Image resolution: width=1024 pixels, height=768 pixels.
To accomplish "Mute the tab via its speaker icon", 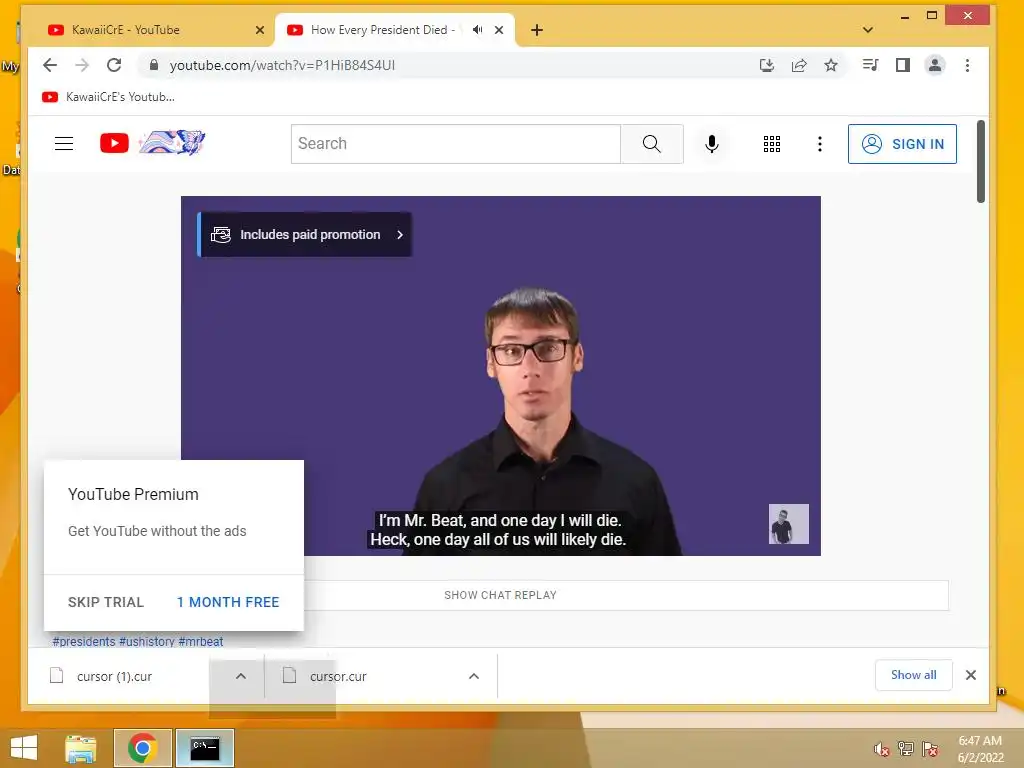I will point(478,30).
